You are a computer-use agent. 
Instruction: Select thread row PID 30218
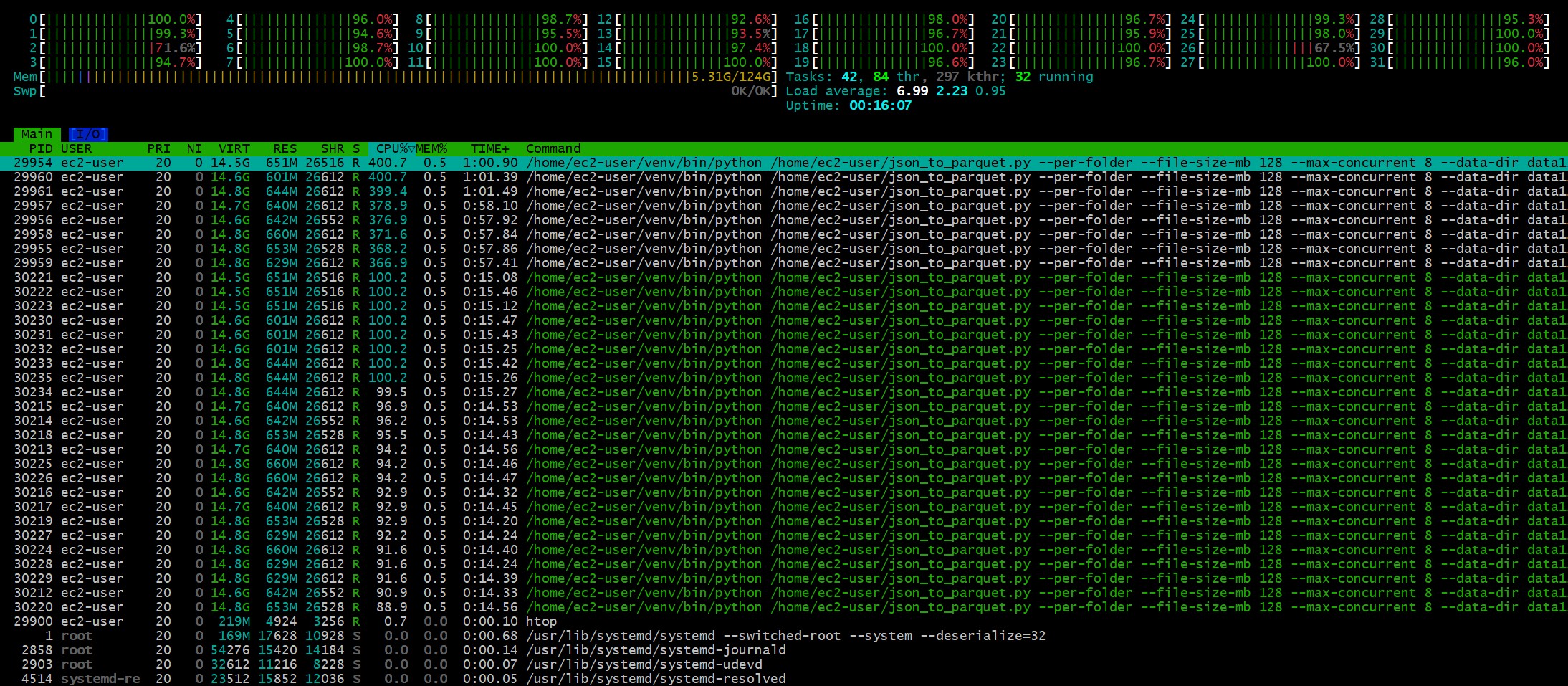point(784,435)
